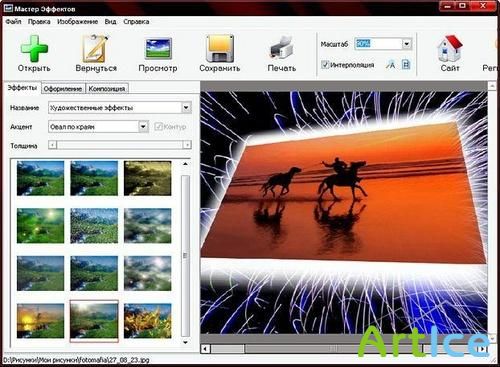Open the Изображение menu
The height and width of the screenshot is (367, 500).
pos(78,22)
